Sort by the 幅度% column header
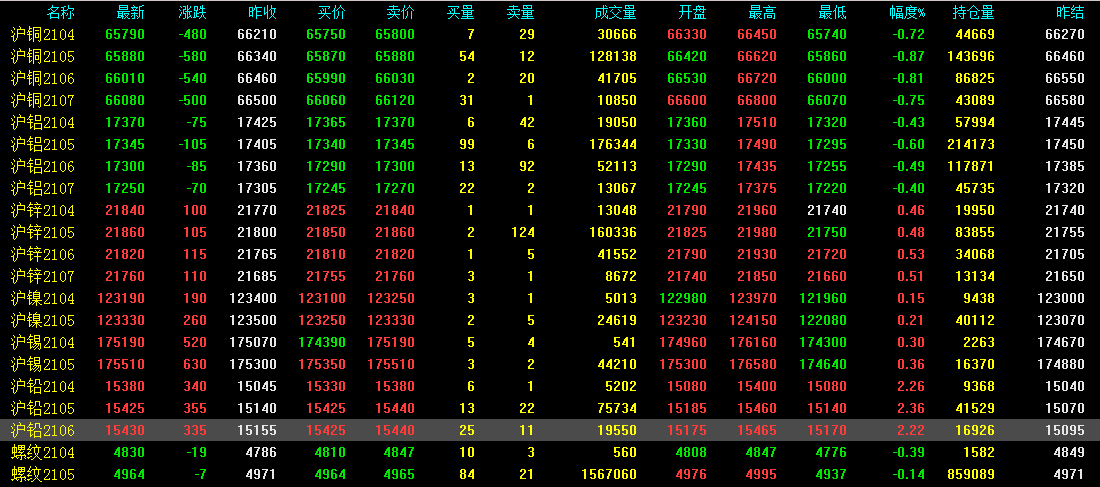The width and height of the screenshot is (1100, 487). click(906, 13)
